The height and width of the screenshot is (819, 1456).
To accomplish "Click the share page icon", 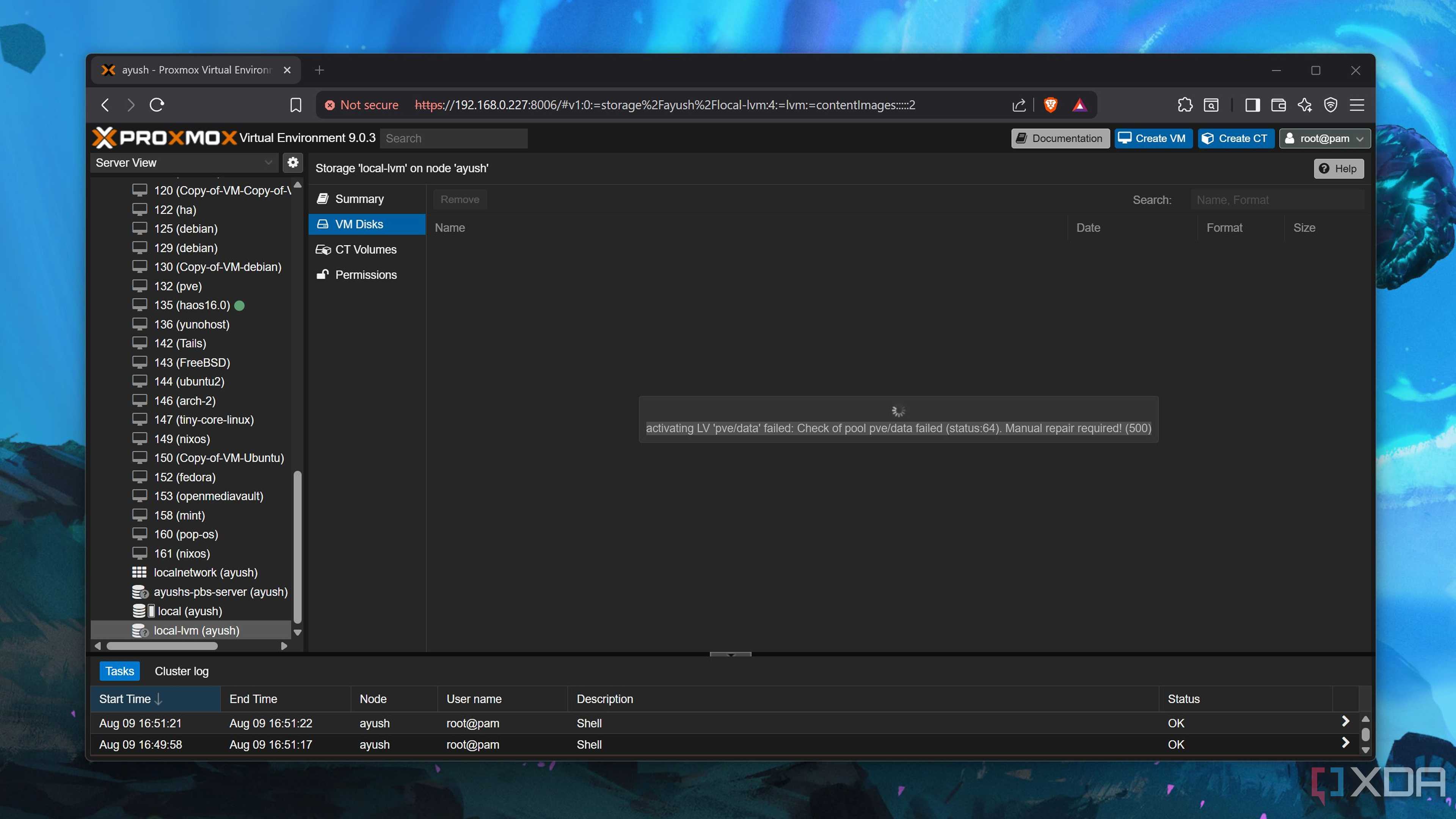I will click(x=1018, y=105).
